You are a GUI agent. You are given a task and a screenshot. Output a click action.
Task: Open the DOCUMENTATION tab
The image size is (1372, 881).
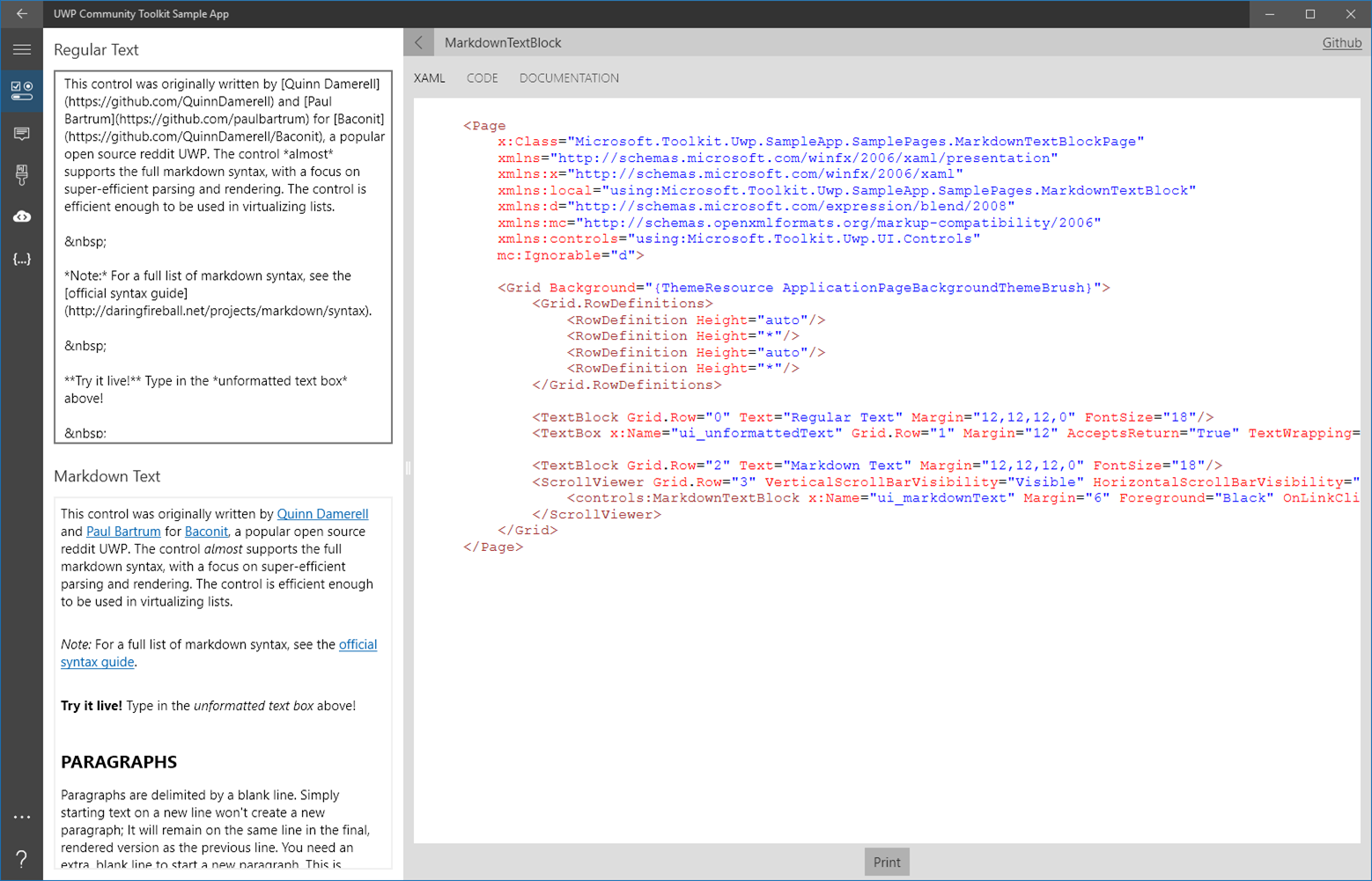click(x=569, y=78)
